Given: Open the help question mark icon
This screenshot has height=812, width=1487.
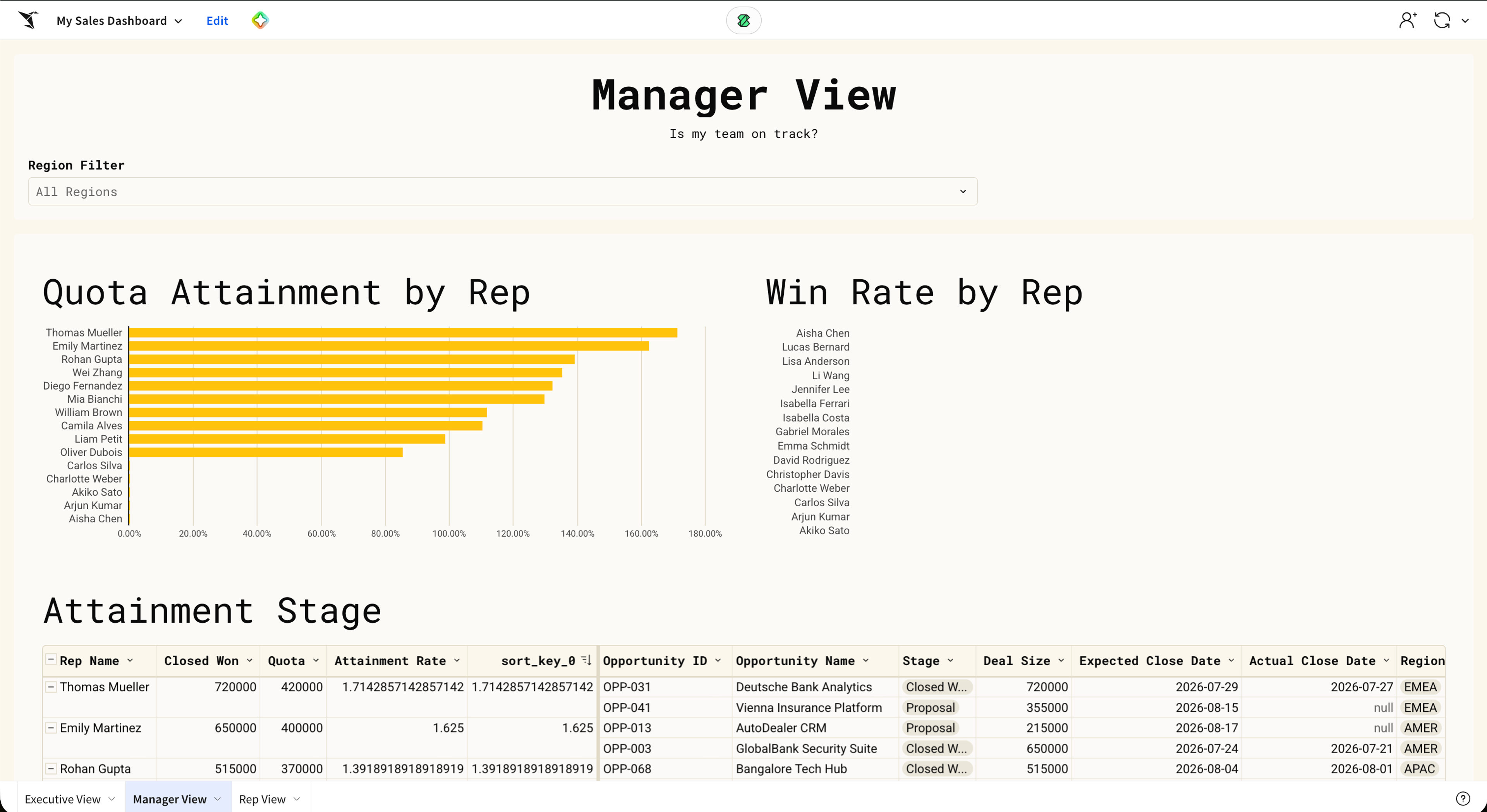Looking at the screenshot, I should [x=1463, y=798].
